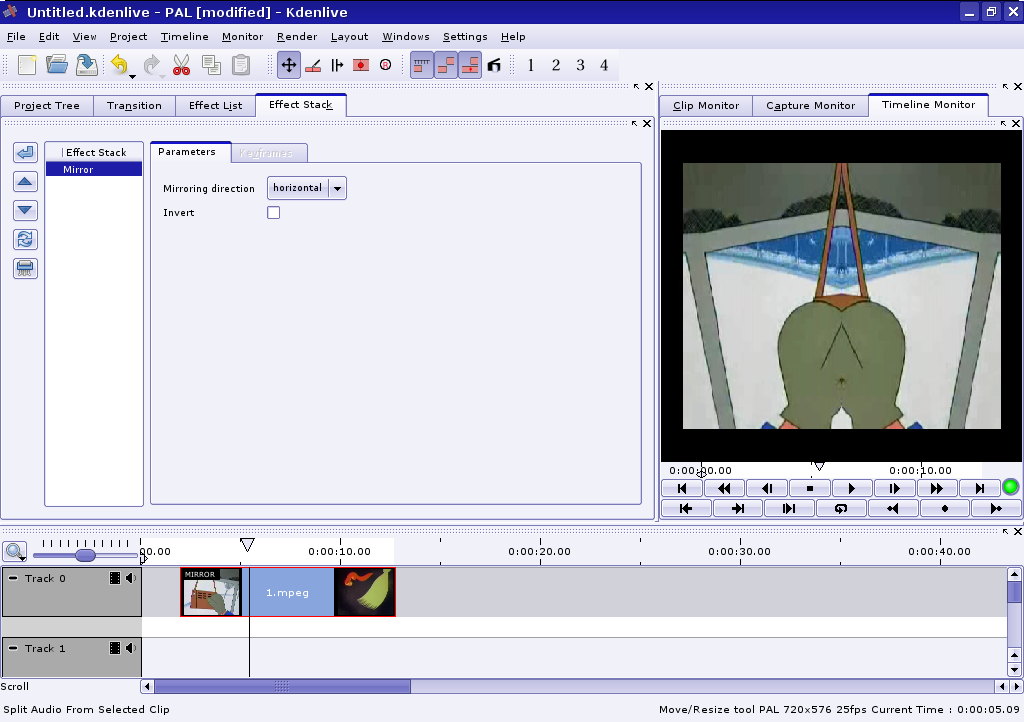Image resolution: width=1024 pixels, height=722 pixels.
Task: Mute audio on Track 0
Action: (x=130, y=579)
